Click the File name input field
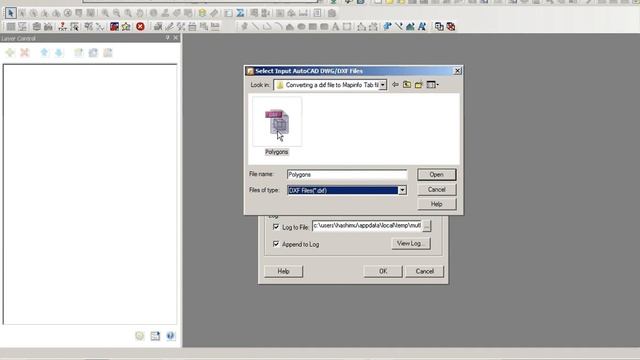This screenshot has height=360, width=640. [x=347, y=175]
